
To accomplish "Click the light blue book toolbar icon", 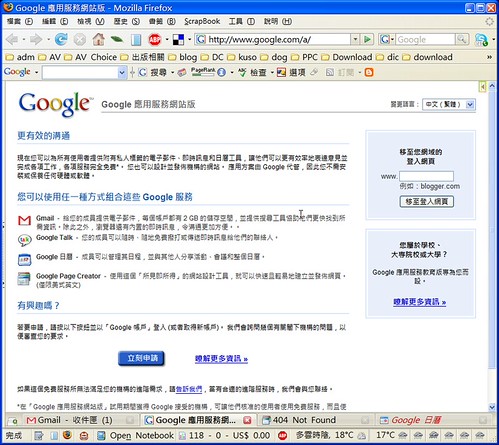I will (136, 40).
